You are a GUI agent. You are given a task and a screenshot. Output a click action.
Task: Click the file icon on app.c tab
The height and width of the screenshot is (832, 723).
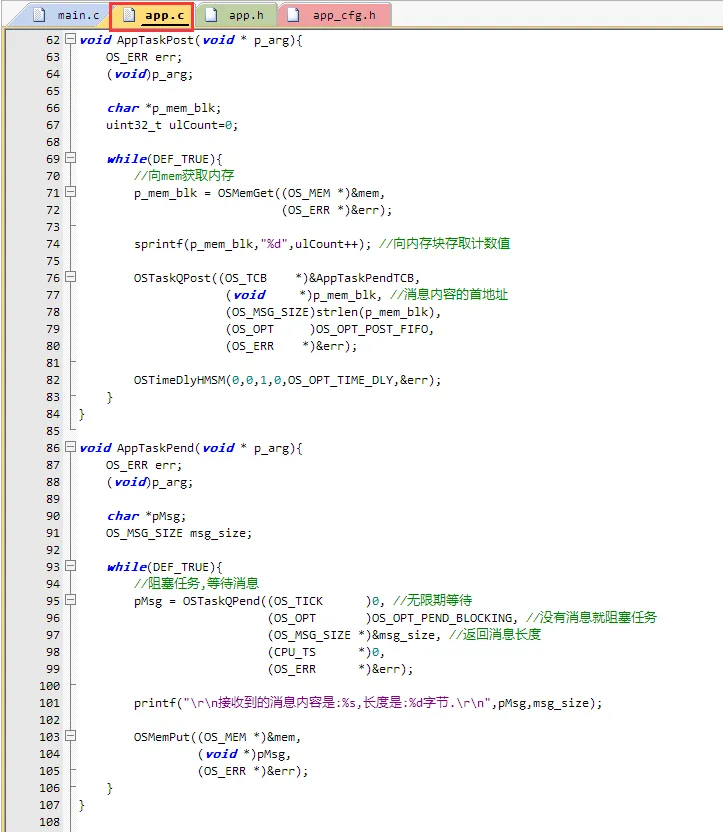[128, 15]
